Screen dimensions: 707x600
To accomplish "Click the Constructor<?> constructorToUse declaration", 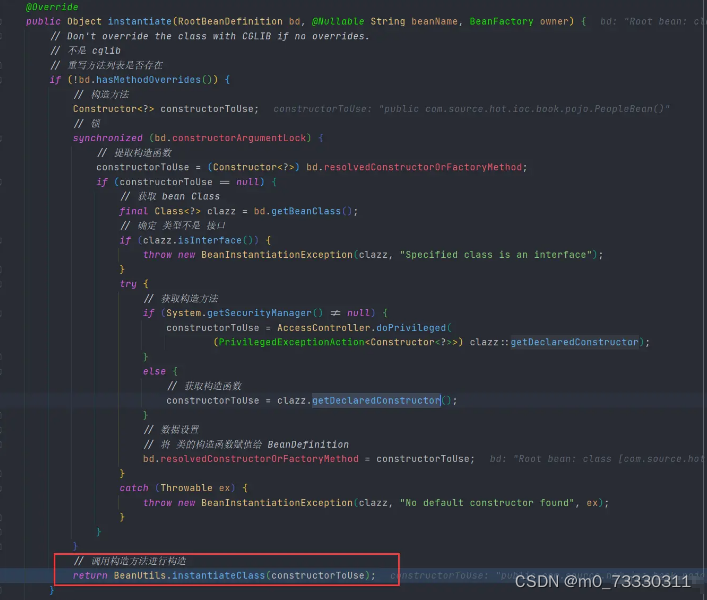I will tap(166, 109).
